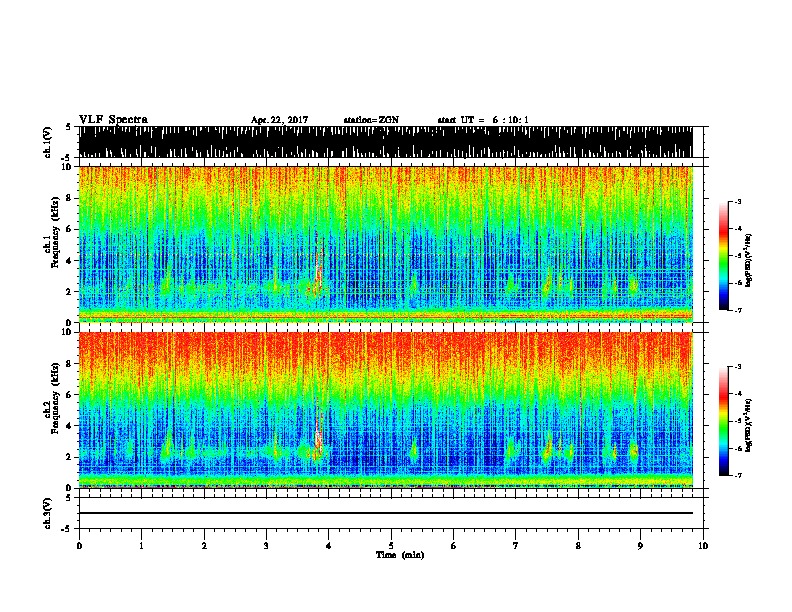Click the time axis tick label "1"
792x612 pixels.
pos(141,546)
